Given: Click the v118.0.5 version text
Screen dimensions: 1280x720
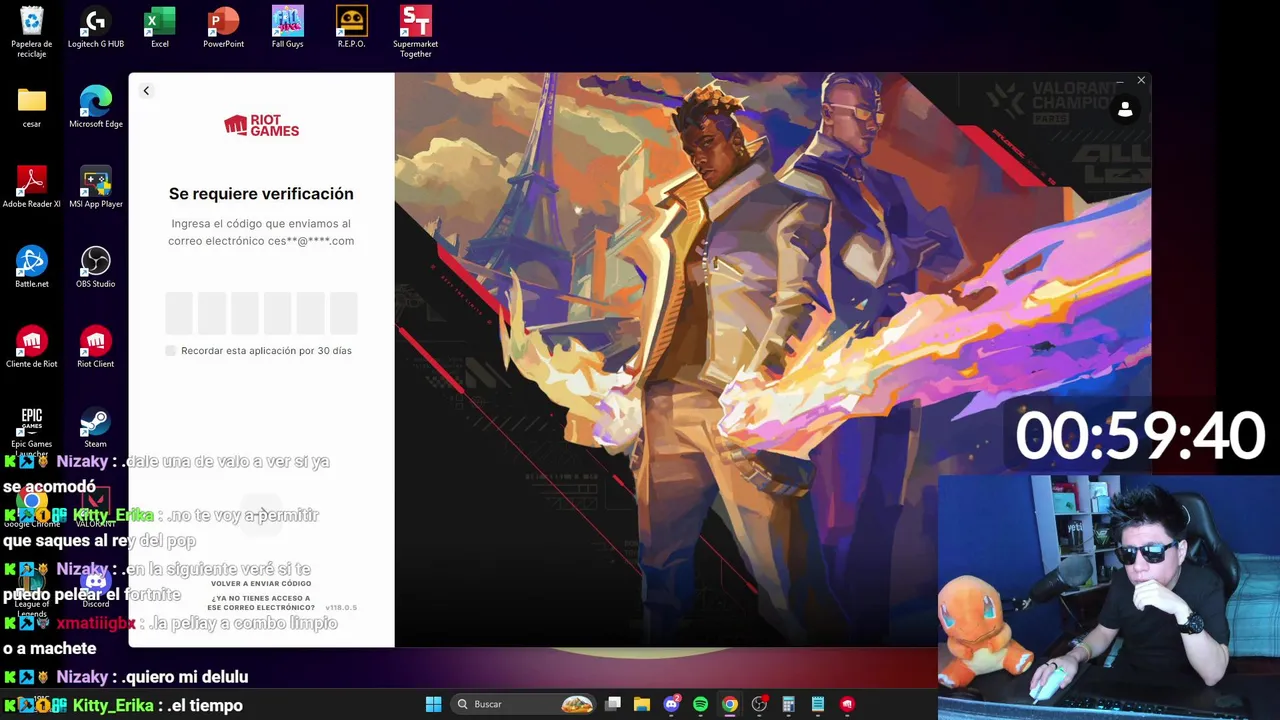Looking at the screenshot, I should 341,608.
